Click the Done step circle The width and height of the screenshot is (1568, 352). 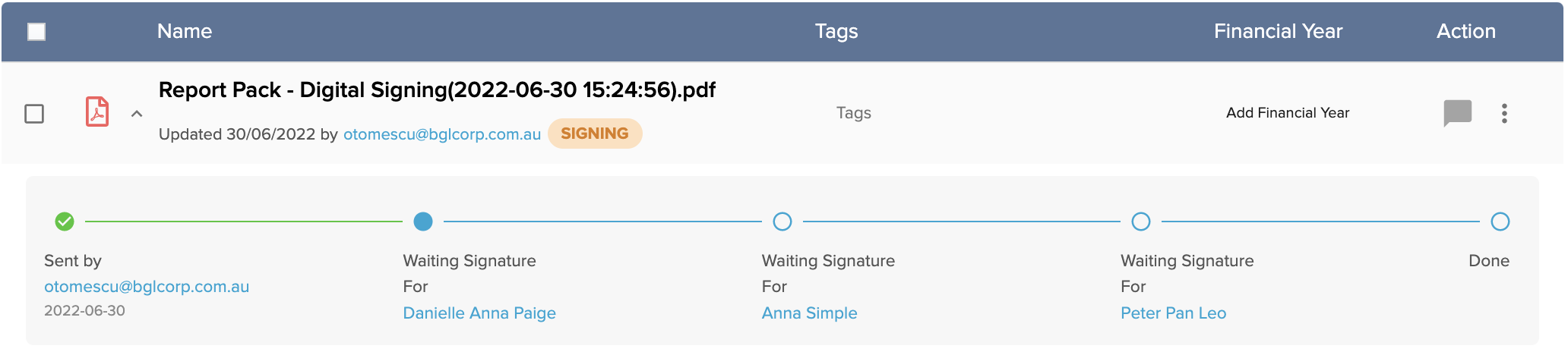1500,222
